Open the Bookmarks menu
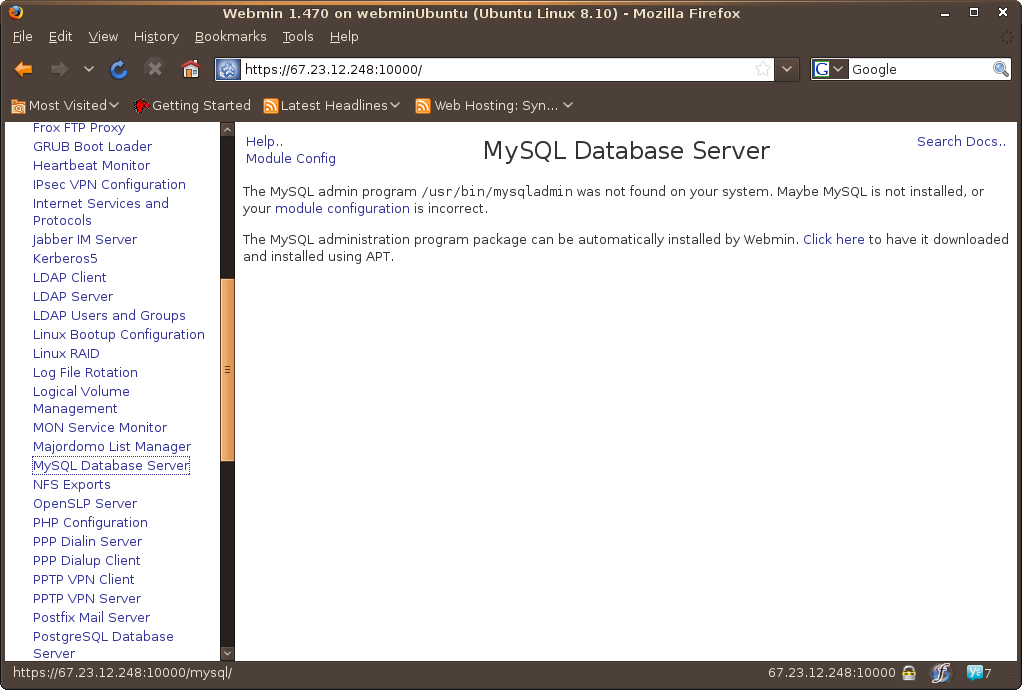The height and width of the screenshot is (690, 1022). [231, 36]
